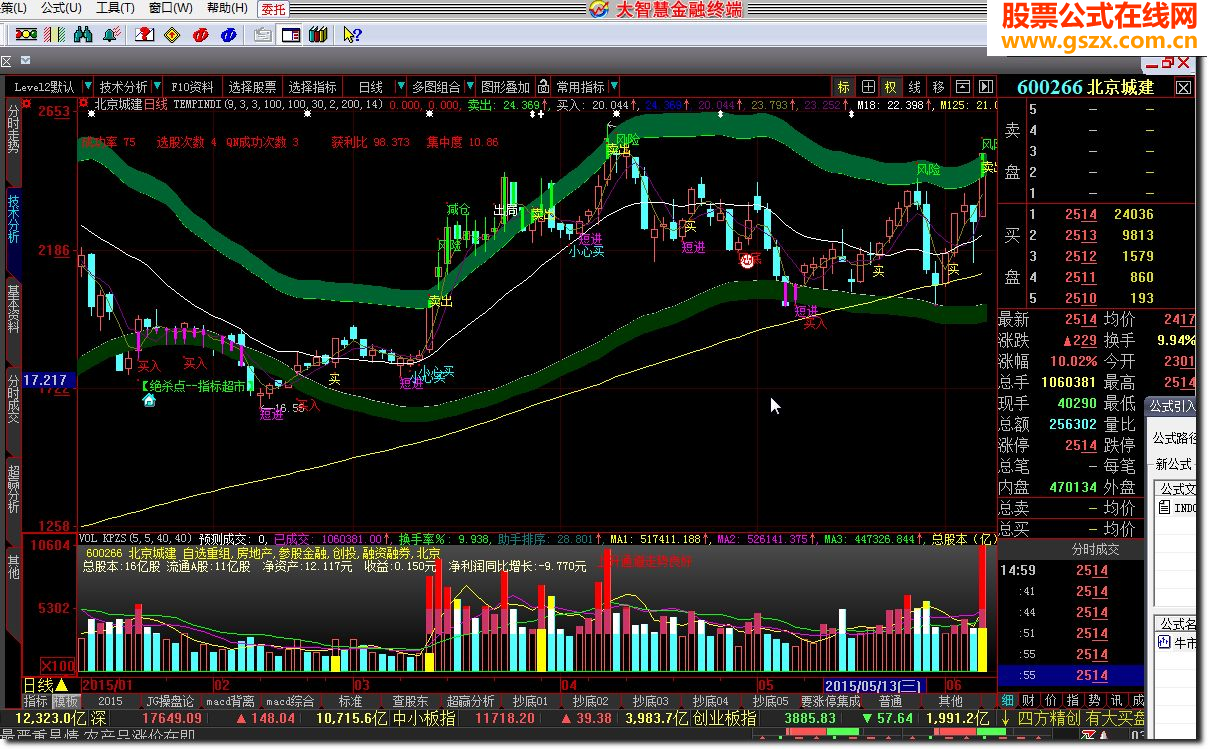
Task: Expand the Level2默认 dropdown arrow
Action: point(88,87)
